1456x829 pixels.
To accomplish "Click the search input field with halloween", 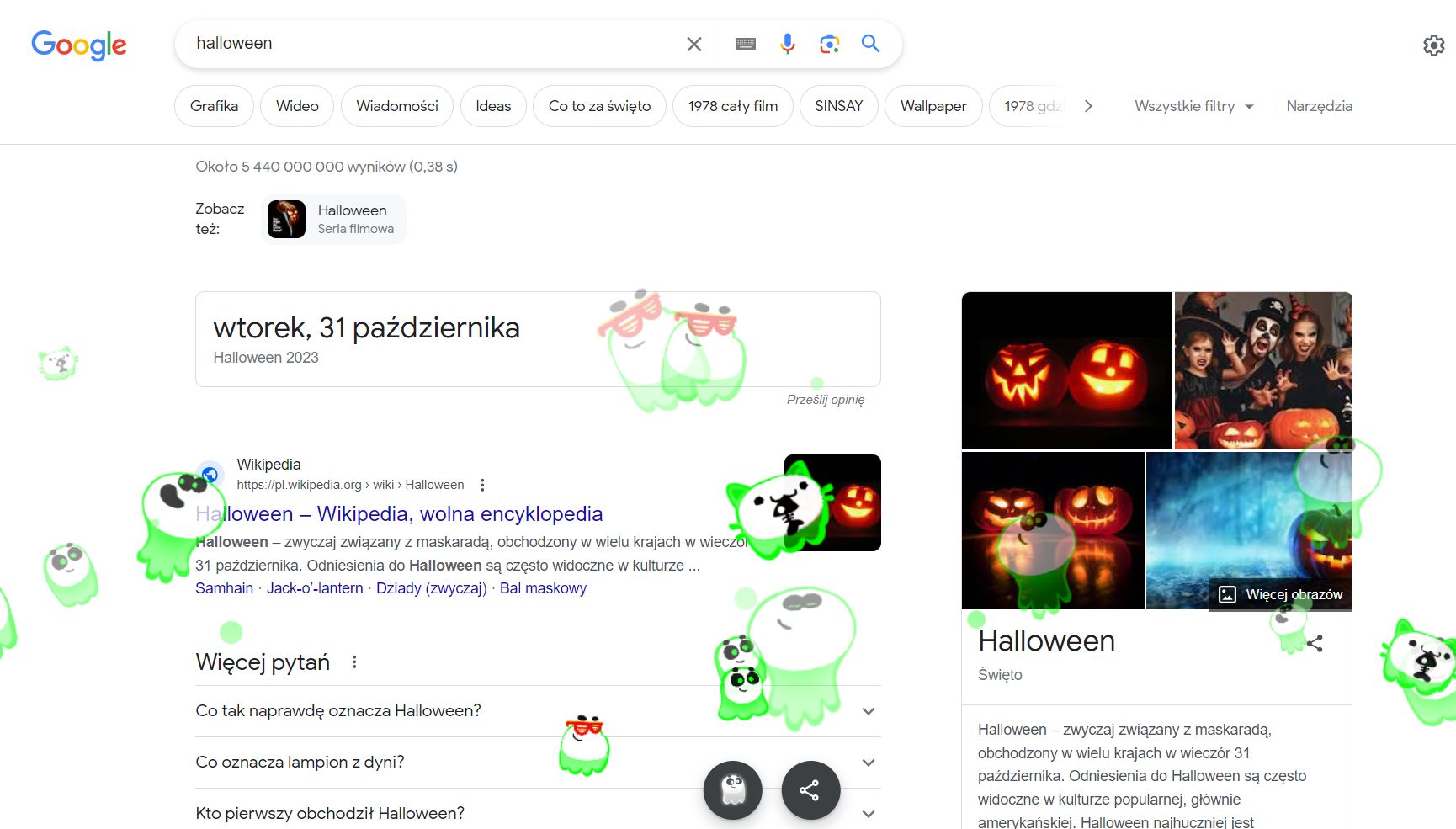I will (x=433, y=44).
